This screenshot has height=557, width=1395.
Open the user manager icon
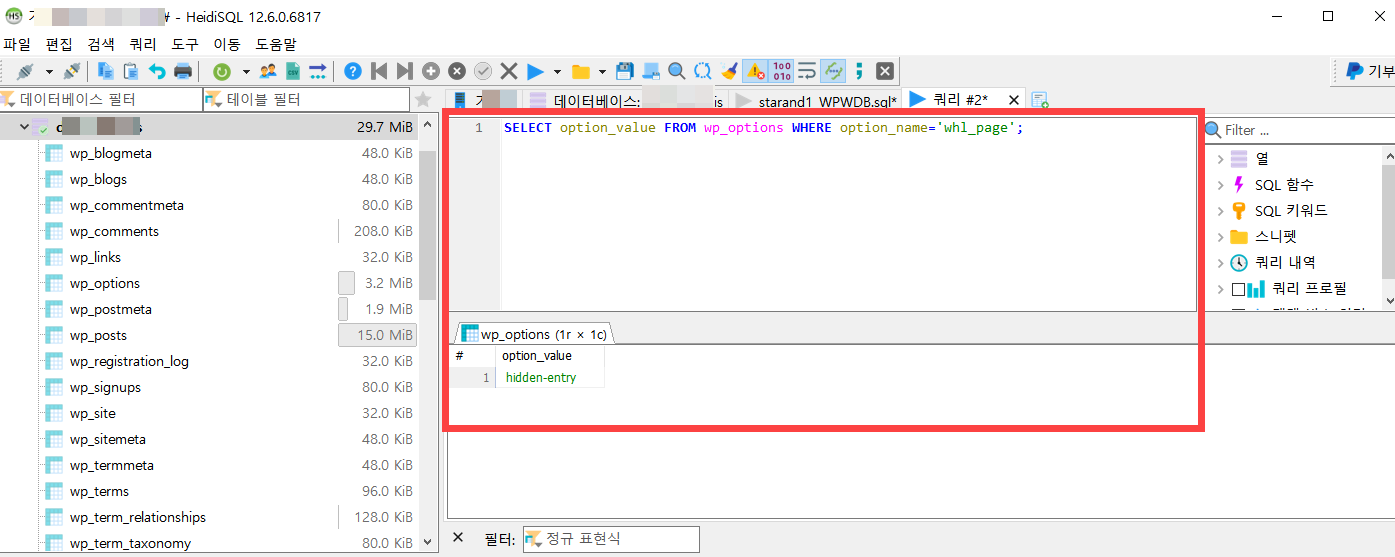268,71
